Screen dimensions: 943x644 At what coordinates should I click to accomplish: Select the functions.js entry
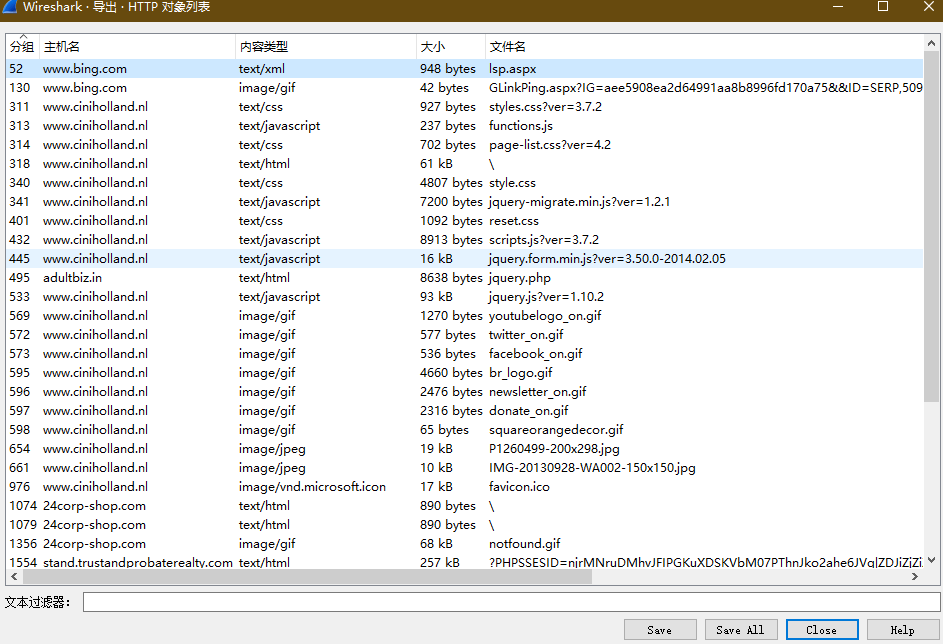click(x=465, y=126)
